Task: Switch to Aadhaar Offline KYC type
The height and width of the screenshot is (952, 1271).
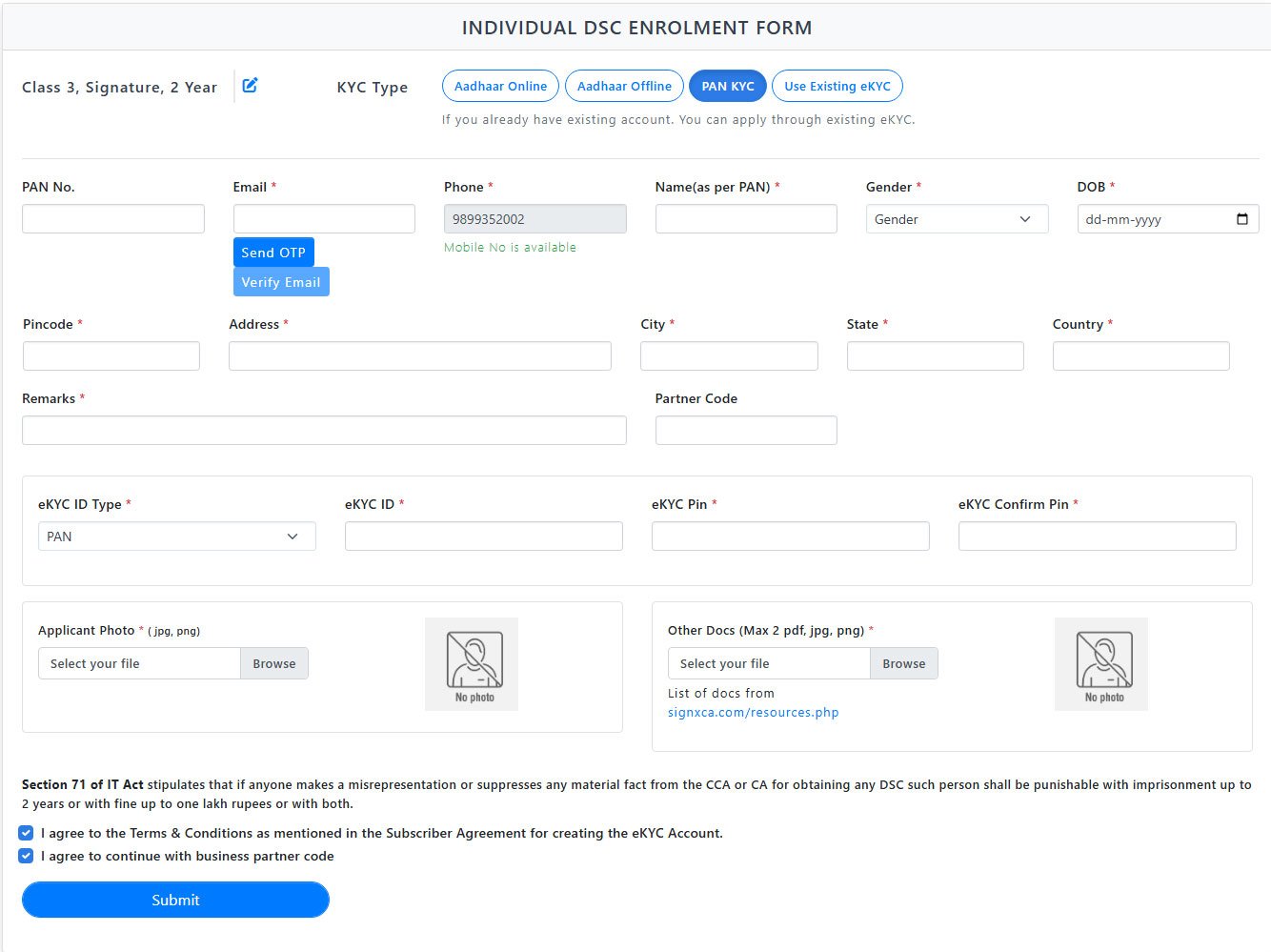Action: pos(624,86)
